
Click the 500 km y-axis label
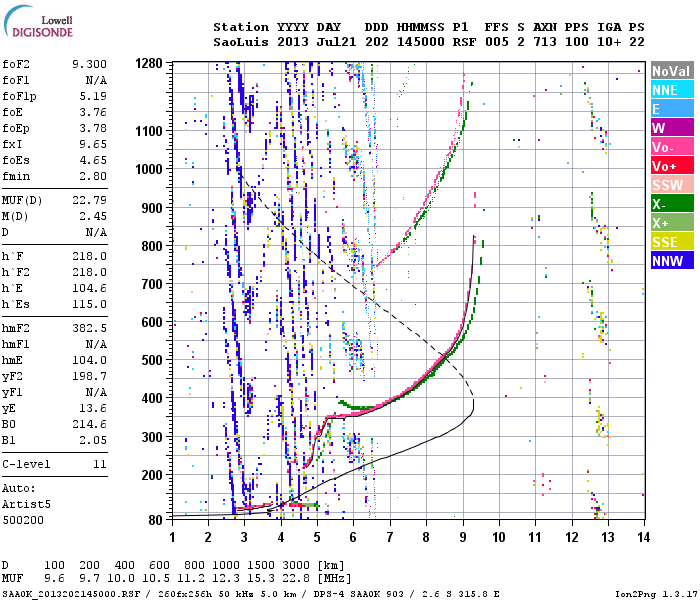[152, 360]
